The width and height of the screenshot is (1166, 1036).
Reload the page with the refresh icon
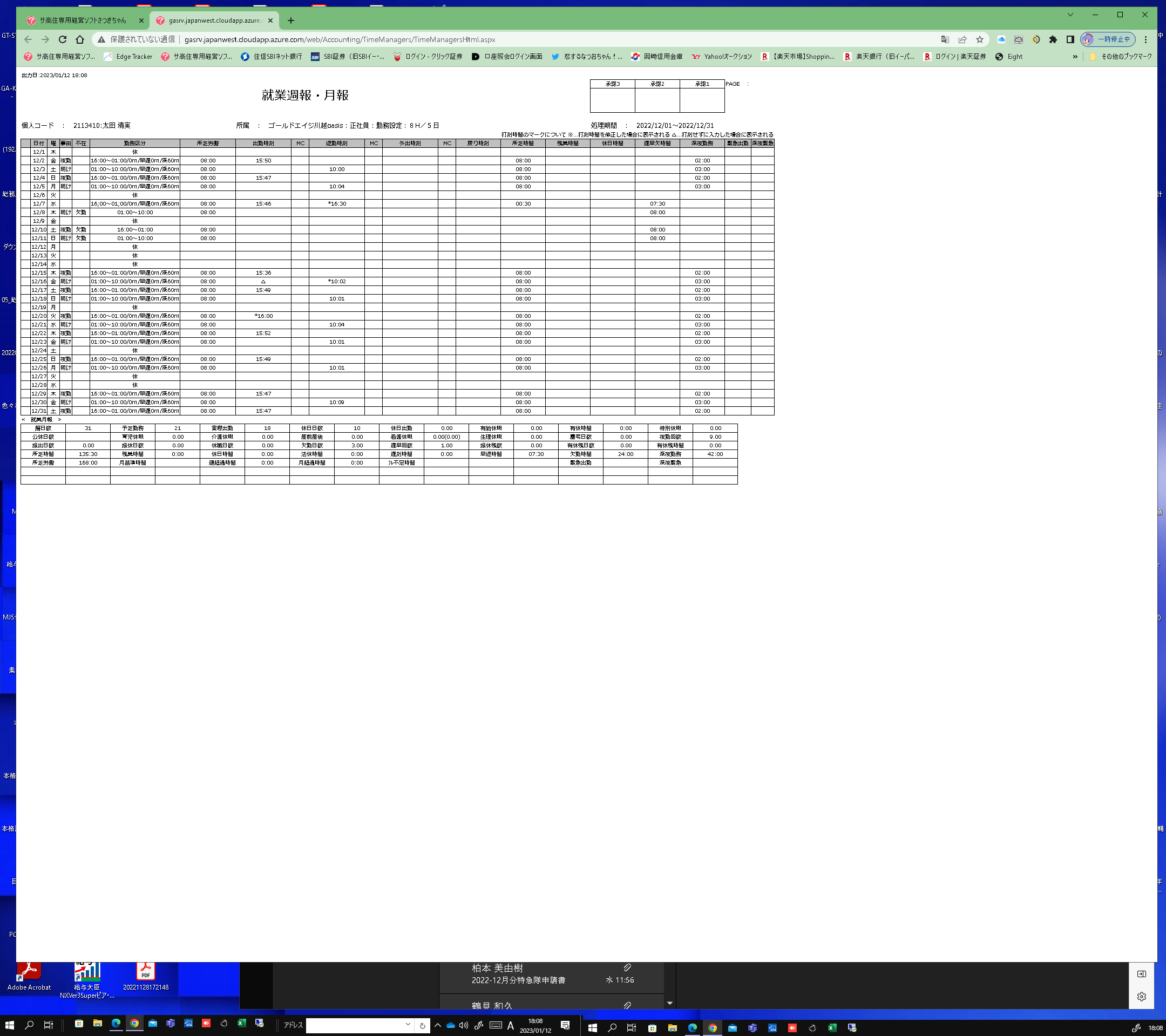[x=63, y=39]
